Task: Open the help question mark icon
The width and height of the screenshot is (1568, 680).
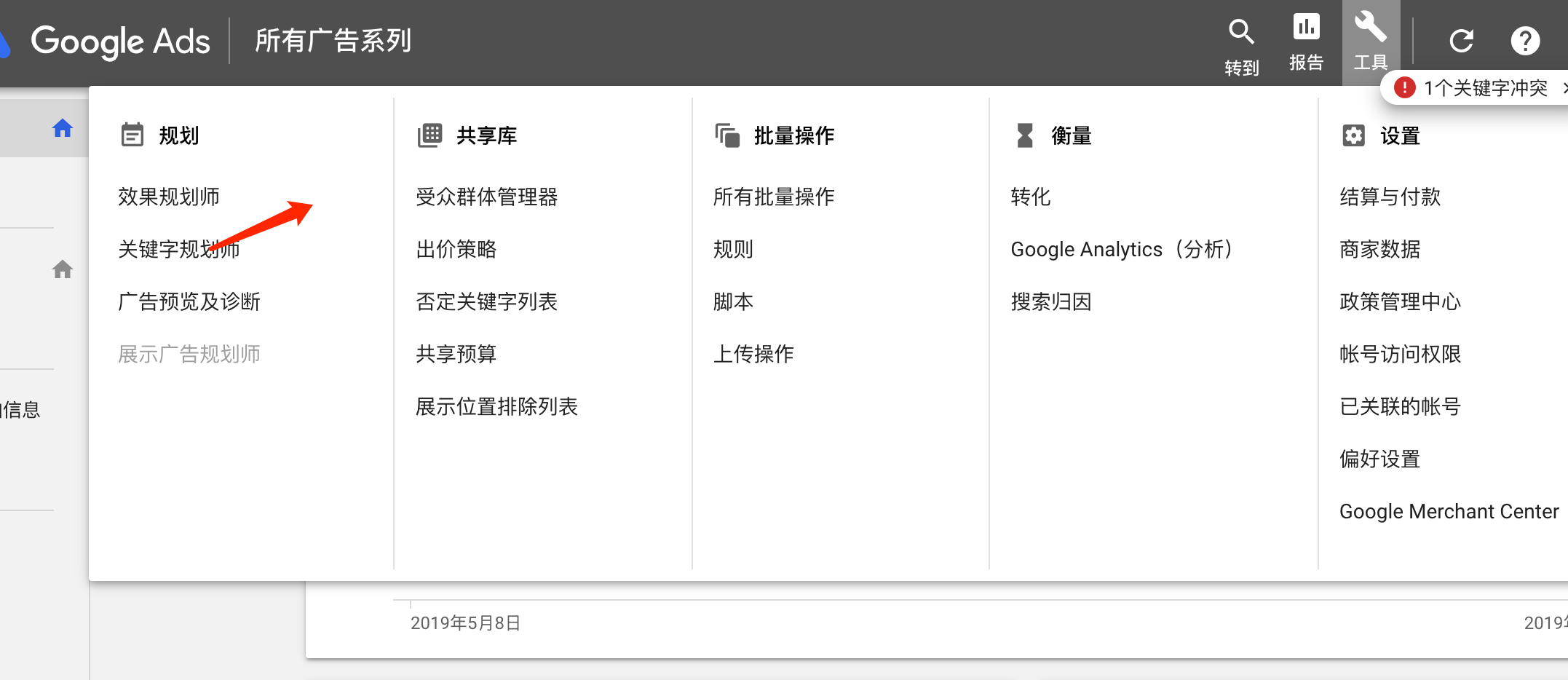Action: click(x=1525, y=41)
